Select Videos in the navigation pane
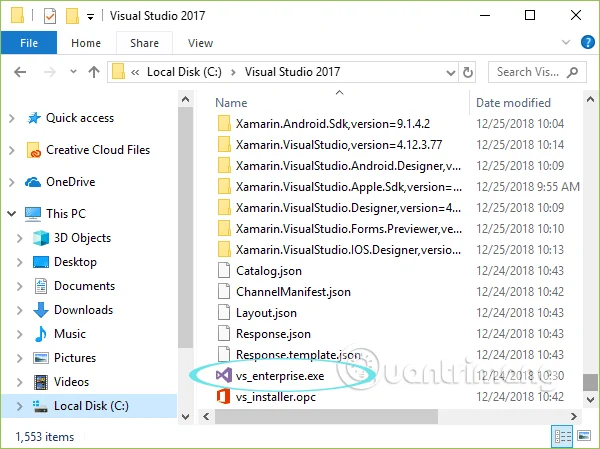Screen dimensions: 600x449 pyautogui.click(x=71, y=382)
